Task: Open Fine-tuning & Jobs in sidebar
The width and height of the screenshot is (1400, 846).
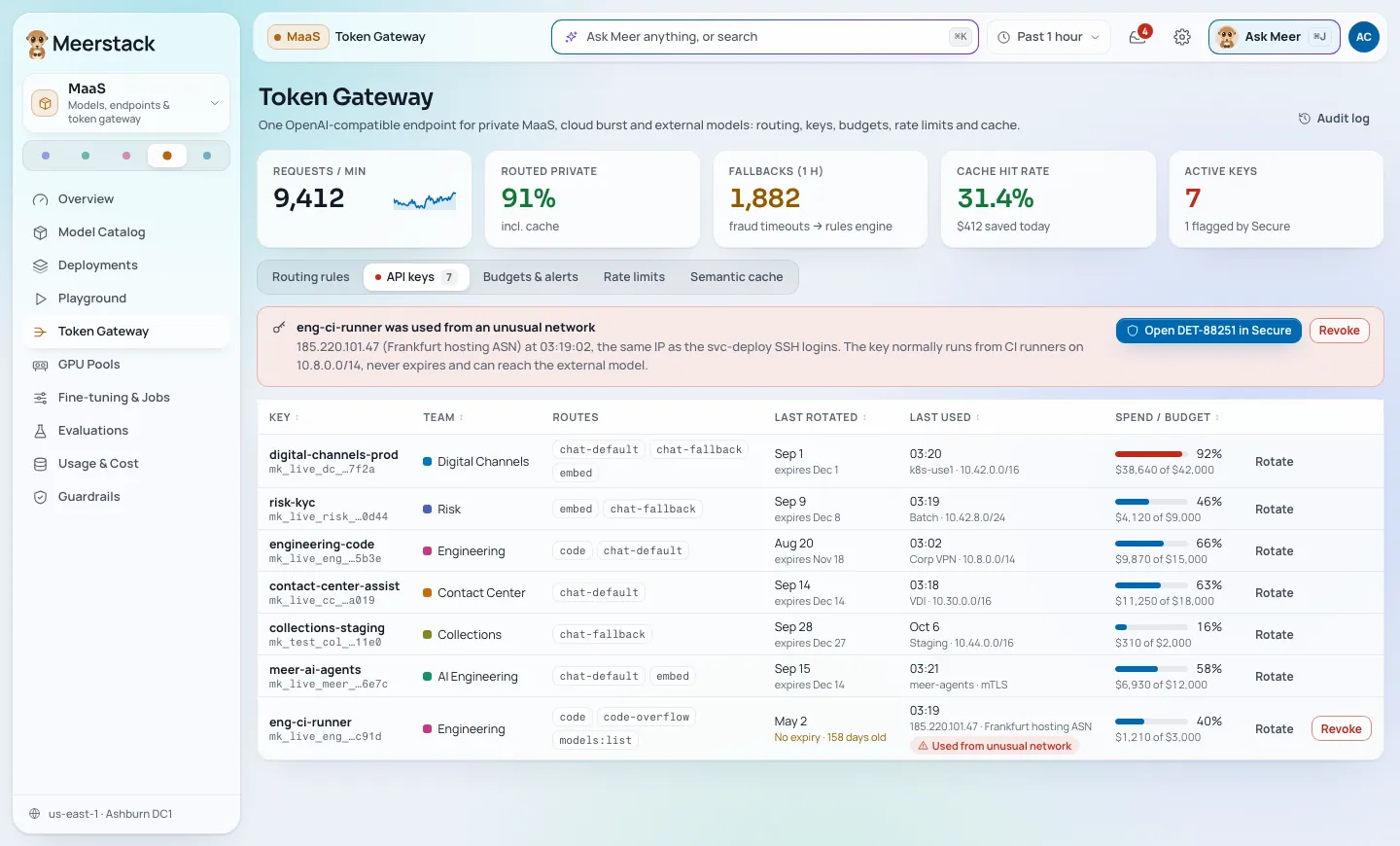Action: [x=126, y=398]
